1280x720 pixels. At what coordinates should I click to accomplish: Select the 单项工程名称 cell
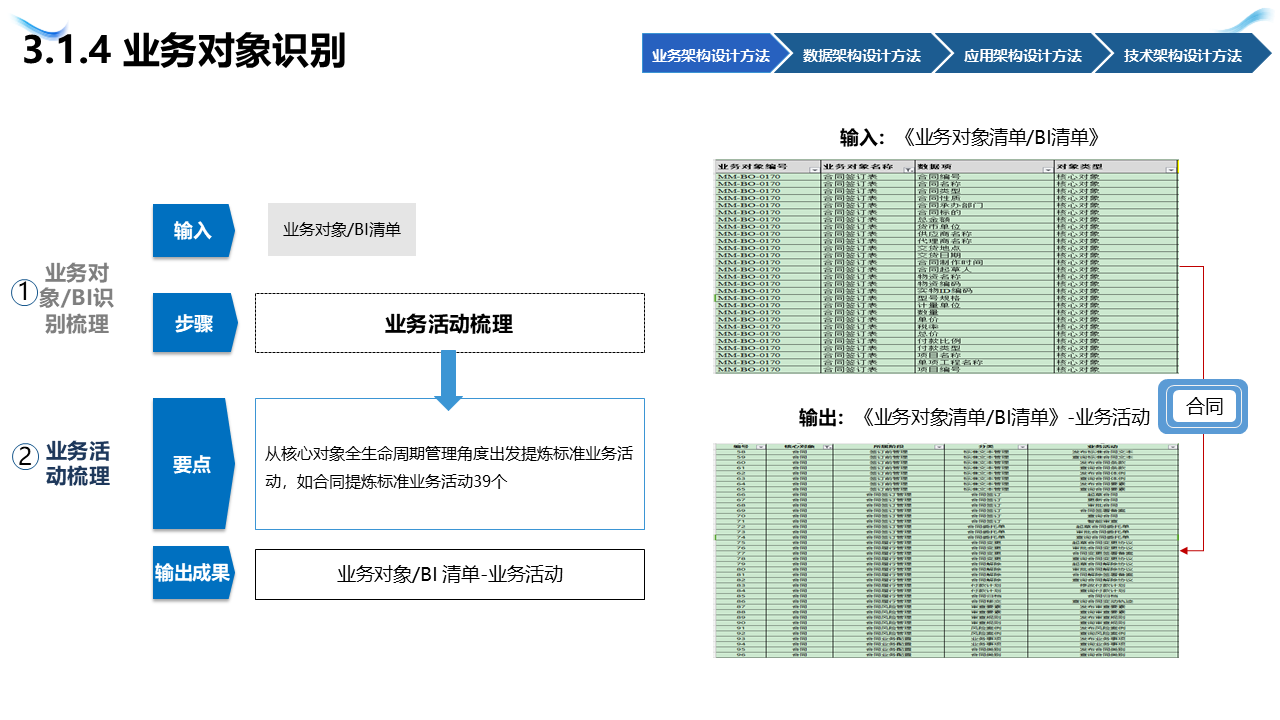(985, 362)
